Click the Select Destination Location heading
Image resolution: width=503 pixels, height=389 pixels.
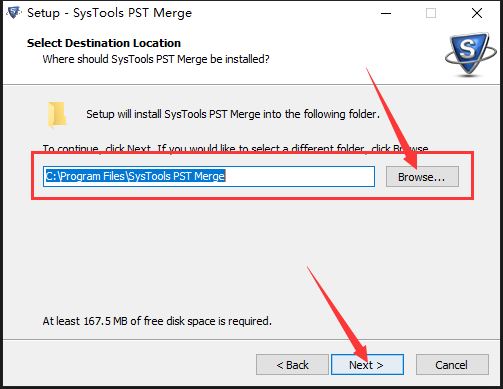(104, 43)
